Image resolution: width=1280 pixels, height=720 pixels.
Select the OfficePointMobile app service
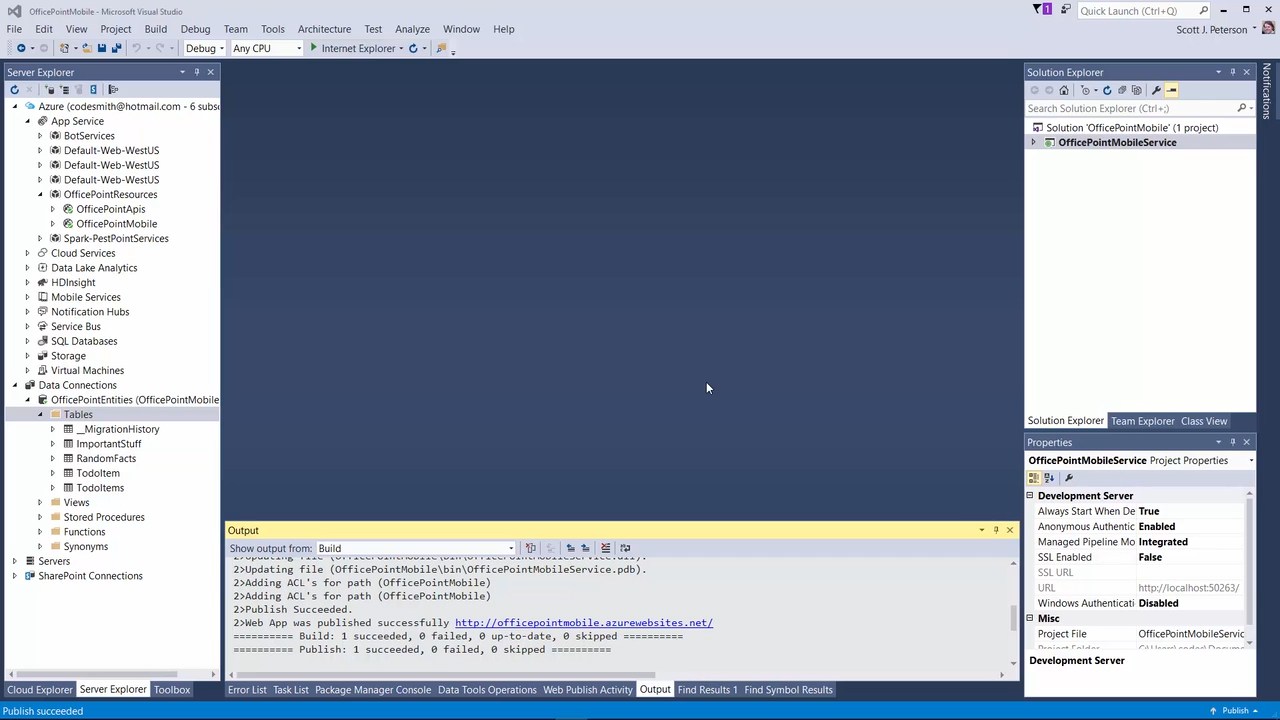click(116, 224)
